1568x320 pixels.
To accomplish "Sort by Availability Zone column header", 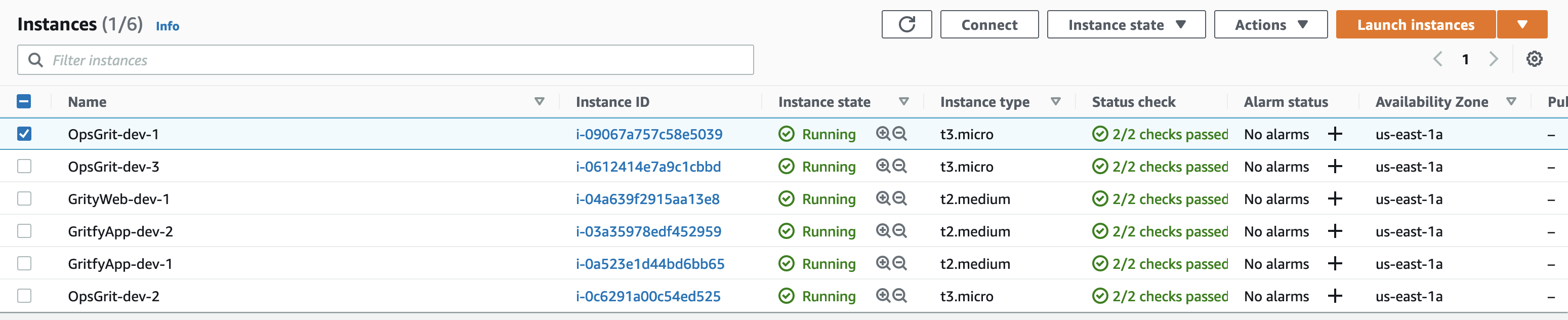I will [x=1431, y=102].
